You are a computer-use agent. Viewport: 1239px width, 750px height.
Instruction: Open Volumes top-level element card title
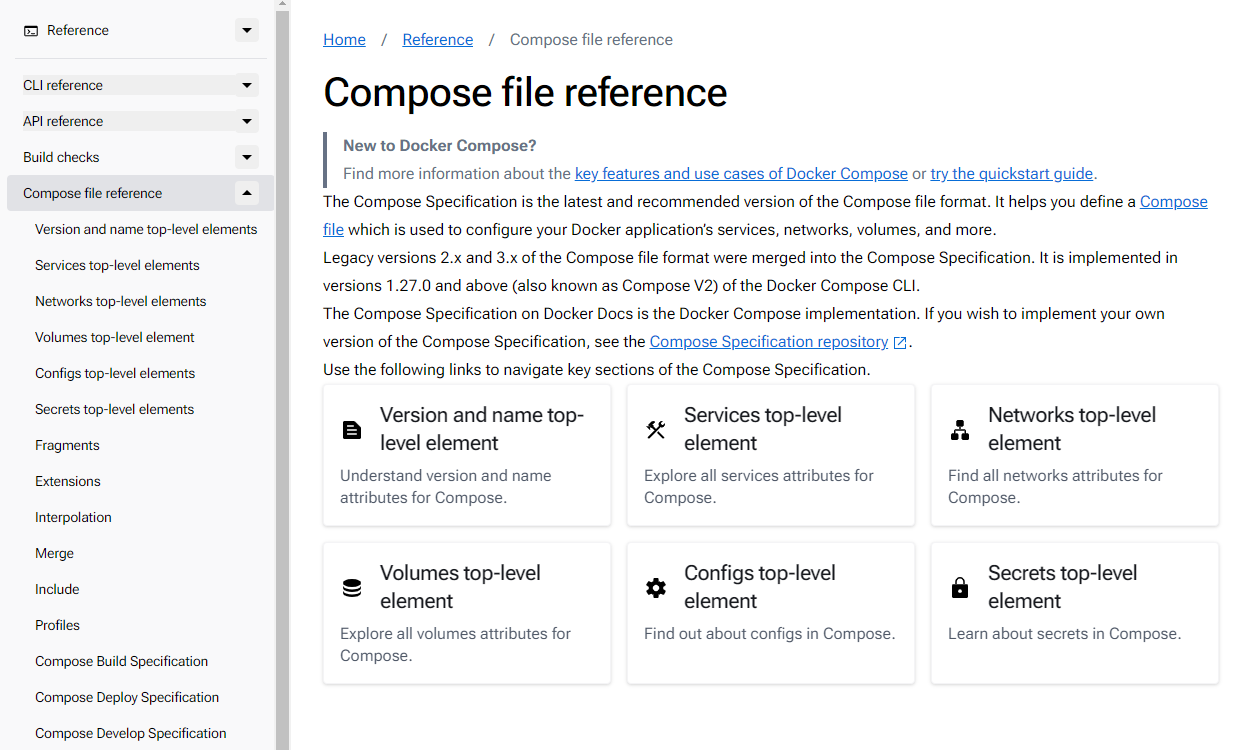pyautogui.click(x=460, y=587)
